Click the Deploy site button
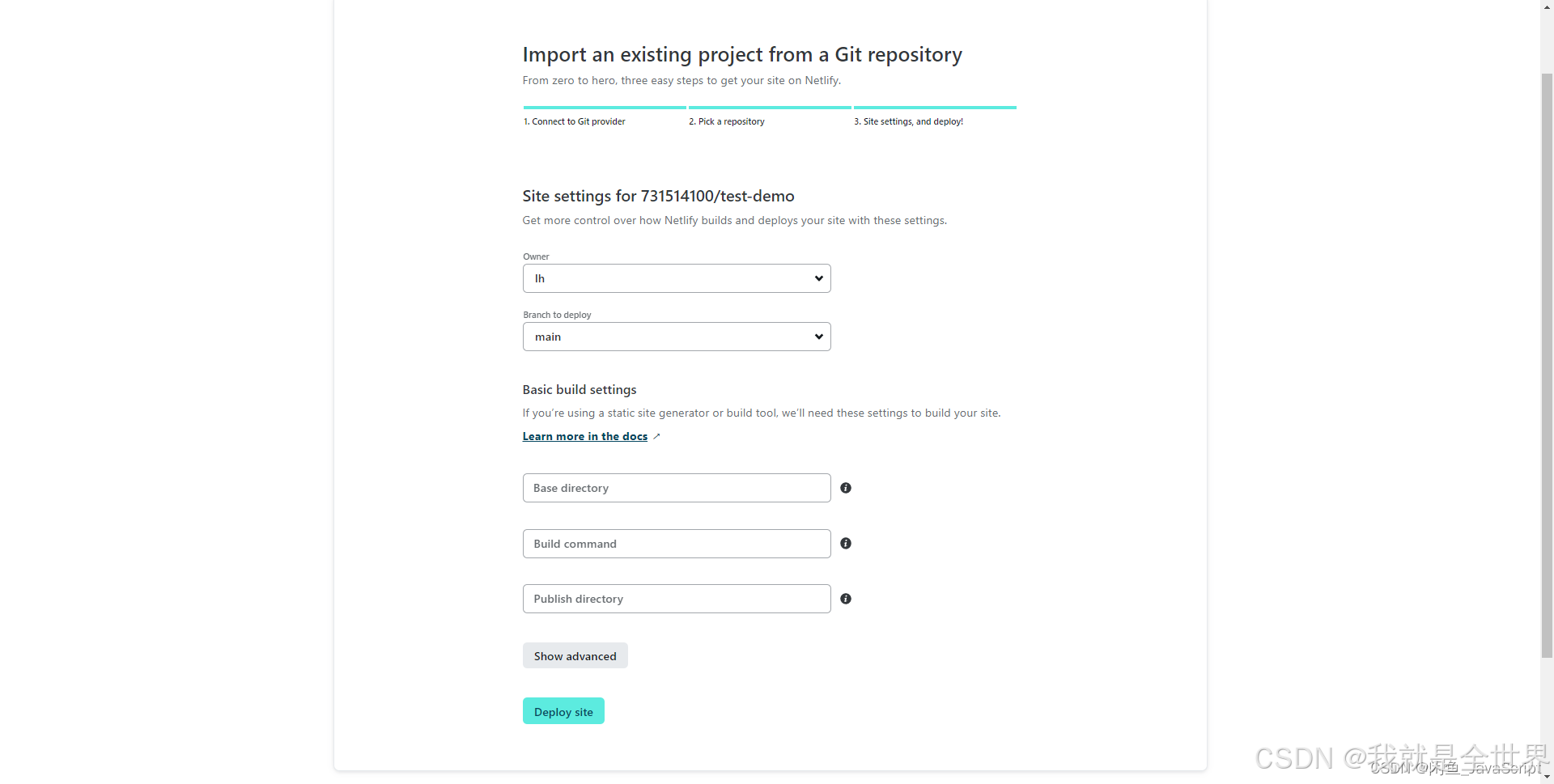This screenshot has height=784, width=1554. pyautogui.click(x=563, y=711)
